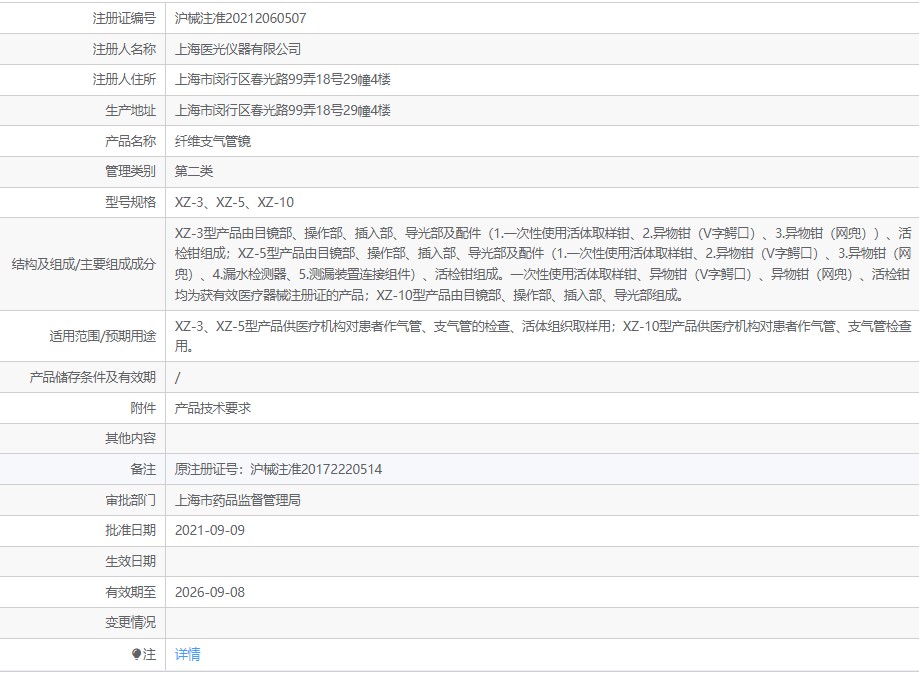Click the 生产地址 label

131,111
